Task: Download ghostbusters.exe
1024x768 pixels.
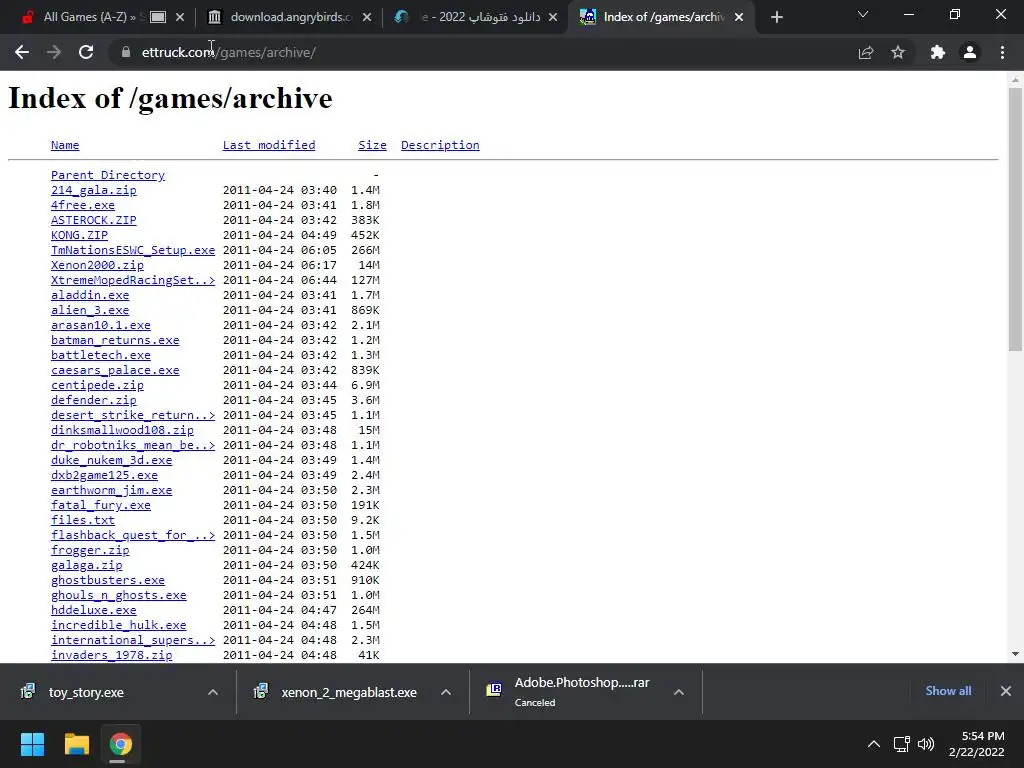Action: coord(108,581)
